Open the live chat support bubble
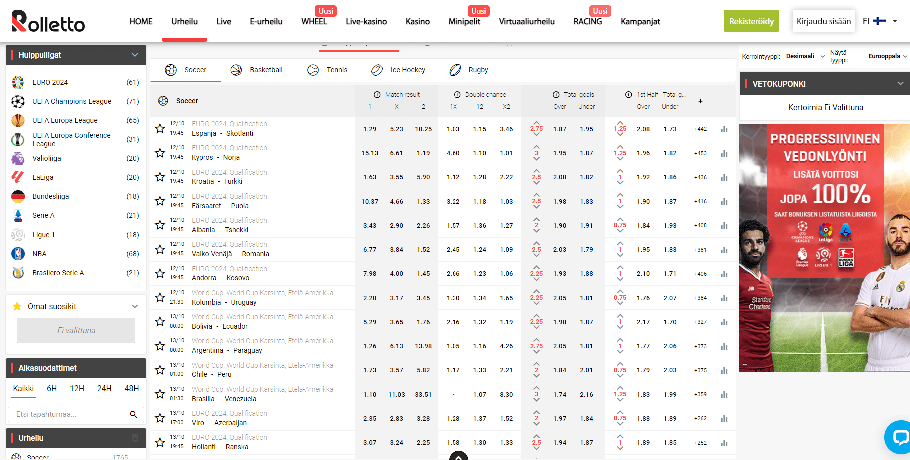This screenshot has height=460, width=910. tap(897, 434)
